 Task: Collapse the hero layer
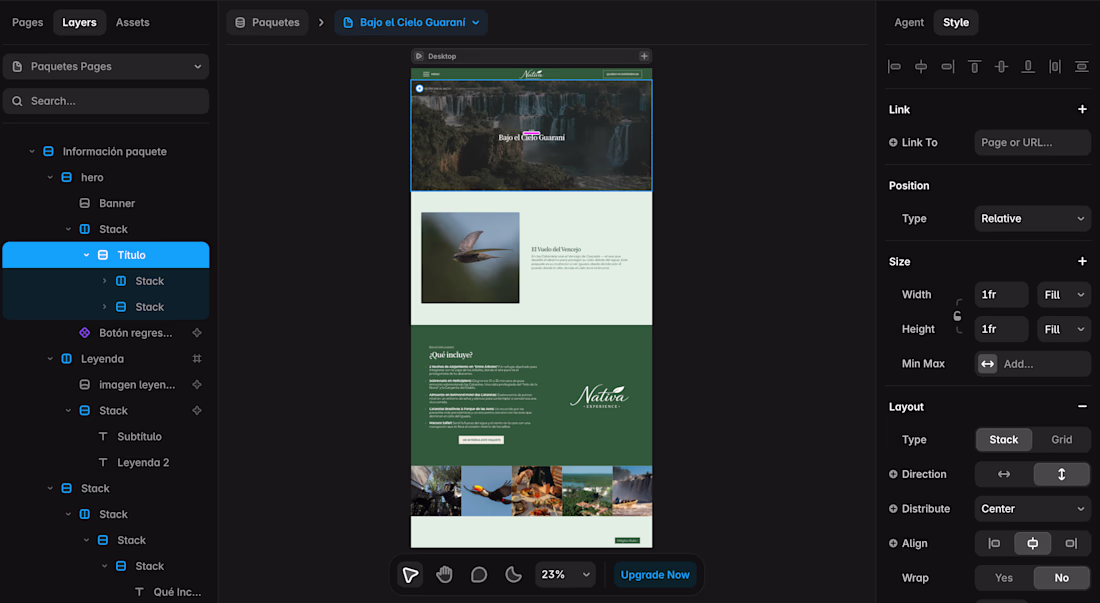tap(50, 177)
